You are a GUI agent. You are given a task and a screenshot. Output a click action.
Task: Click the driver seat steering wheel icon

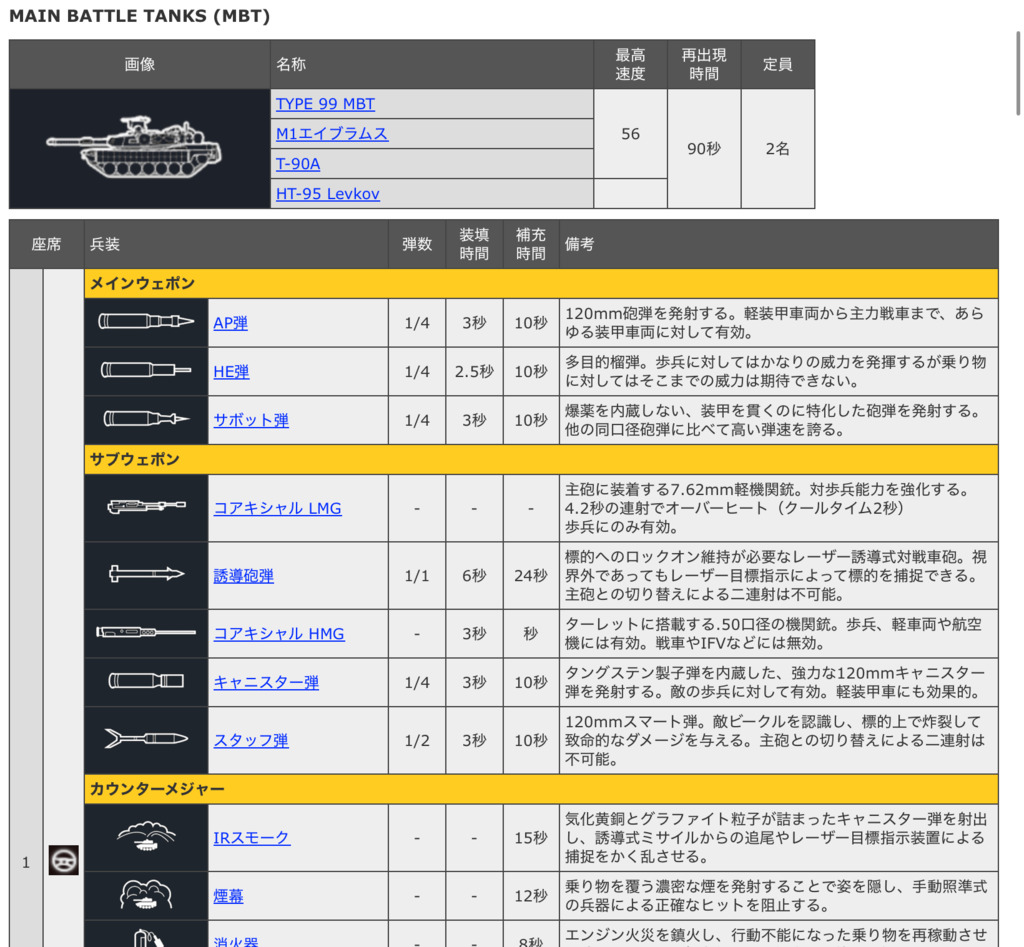[64, 860]
